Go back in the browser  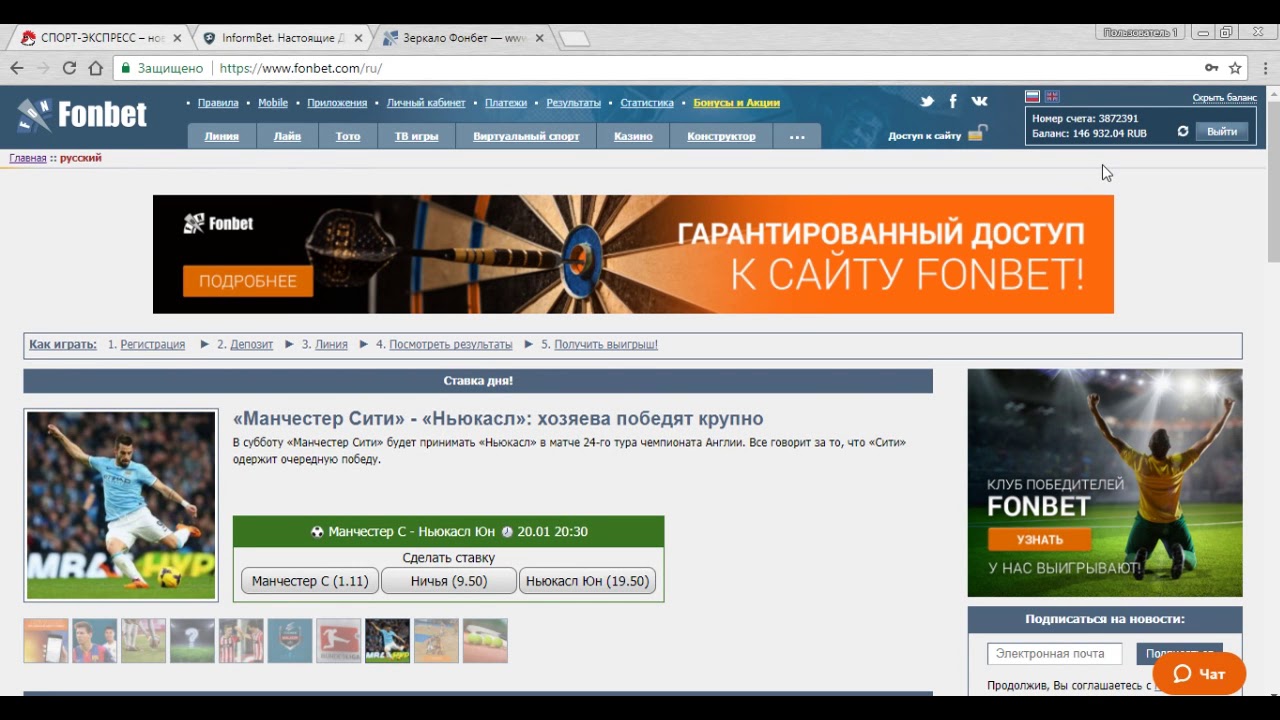[17, 68]
